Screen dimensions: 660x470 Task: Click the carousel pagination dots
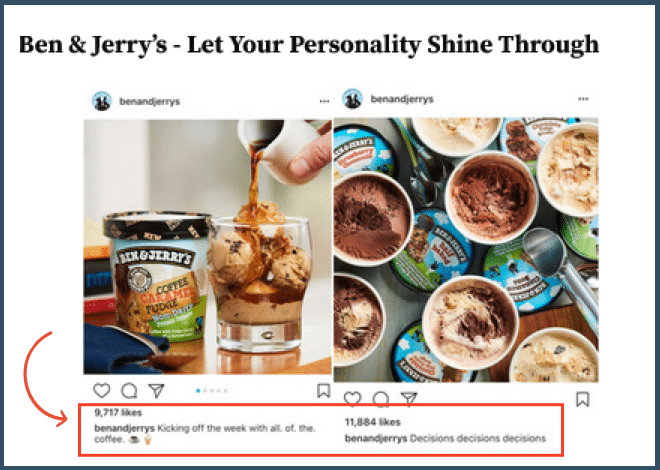212,391
